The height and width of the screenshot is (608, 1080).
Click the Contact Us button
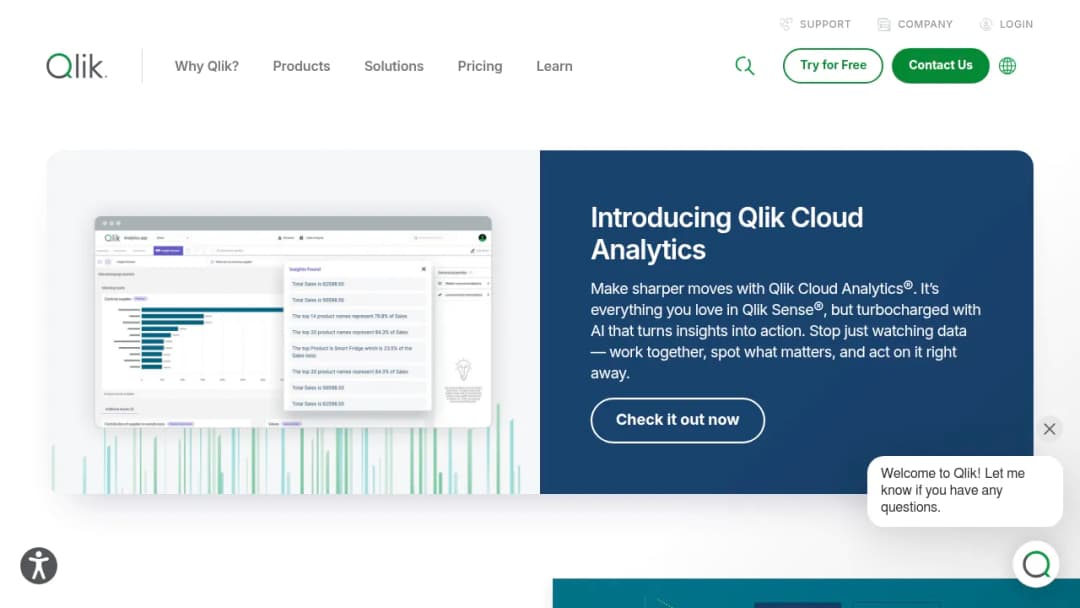940,65
